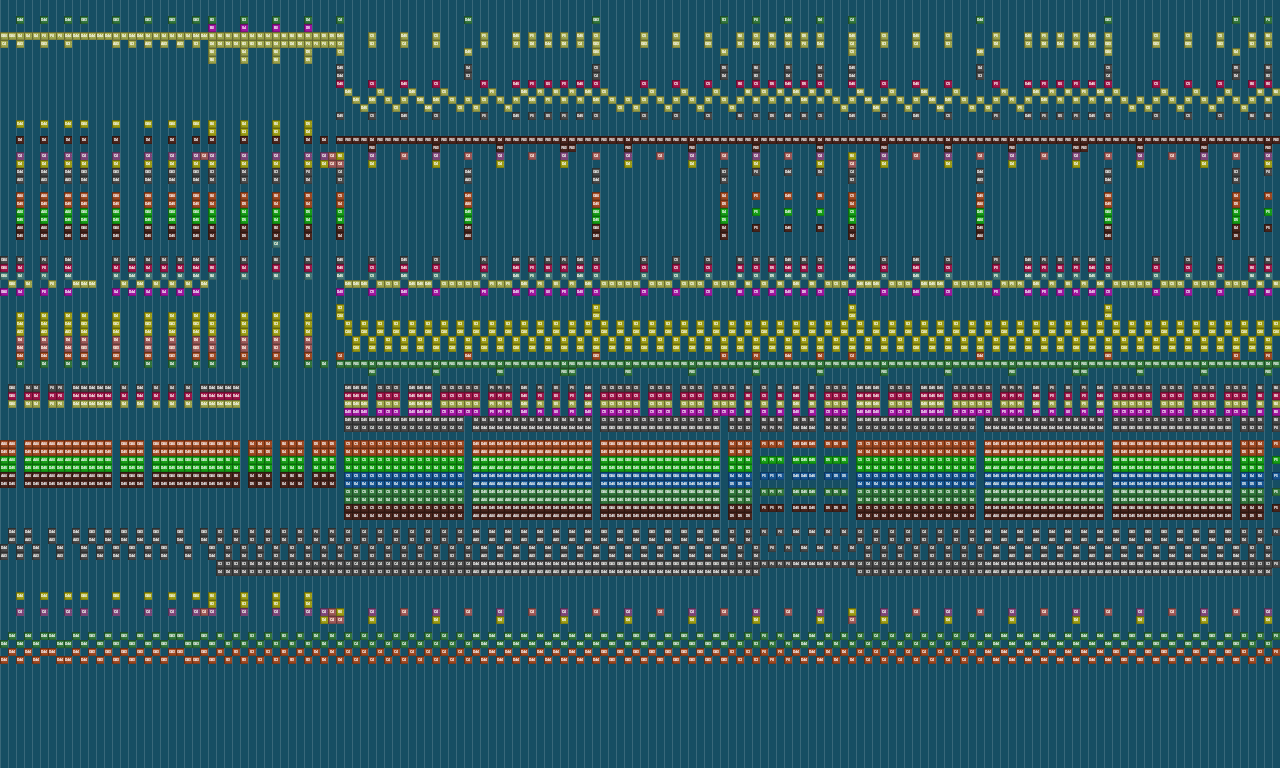Select top note of leftmost bright green stack
Screen dimensions: 1280x768
20,211
